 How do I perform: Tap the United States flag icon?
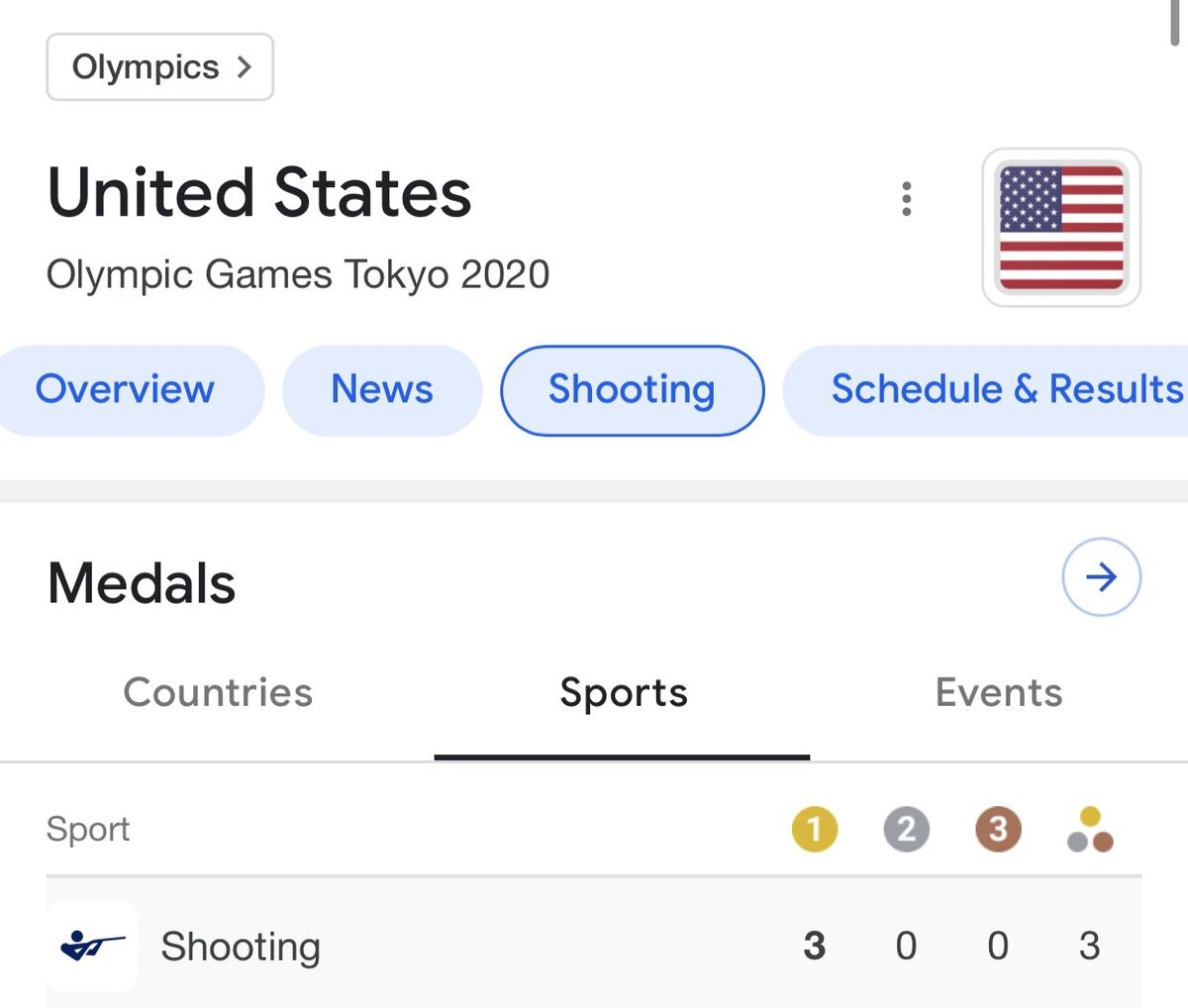point(1061,228)
